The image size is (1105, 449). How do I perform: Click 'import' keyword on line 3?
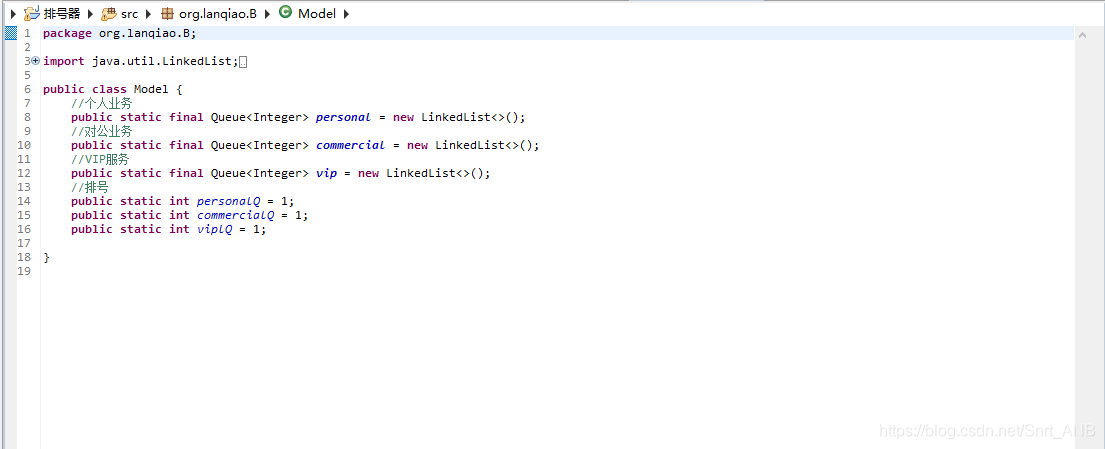tap(64, 61)
